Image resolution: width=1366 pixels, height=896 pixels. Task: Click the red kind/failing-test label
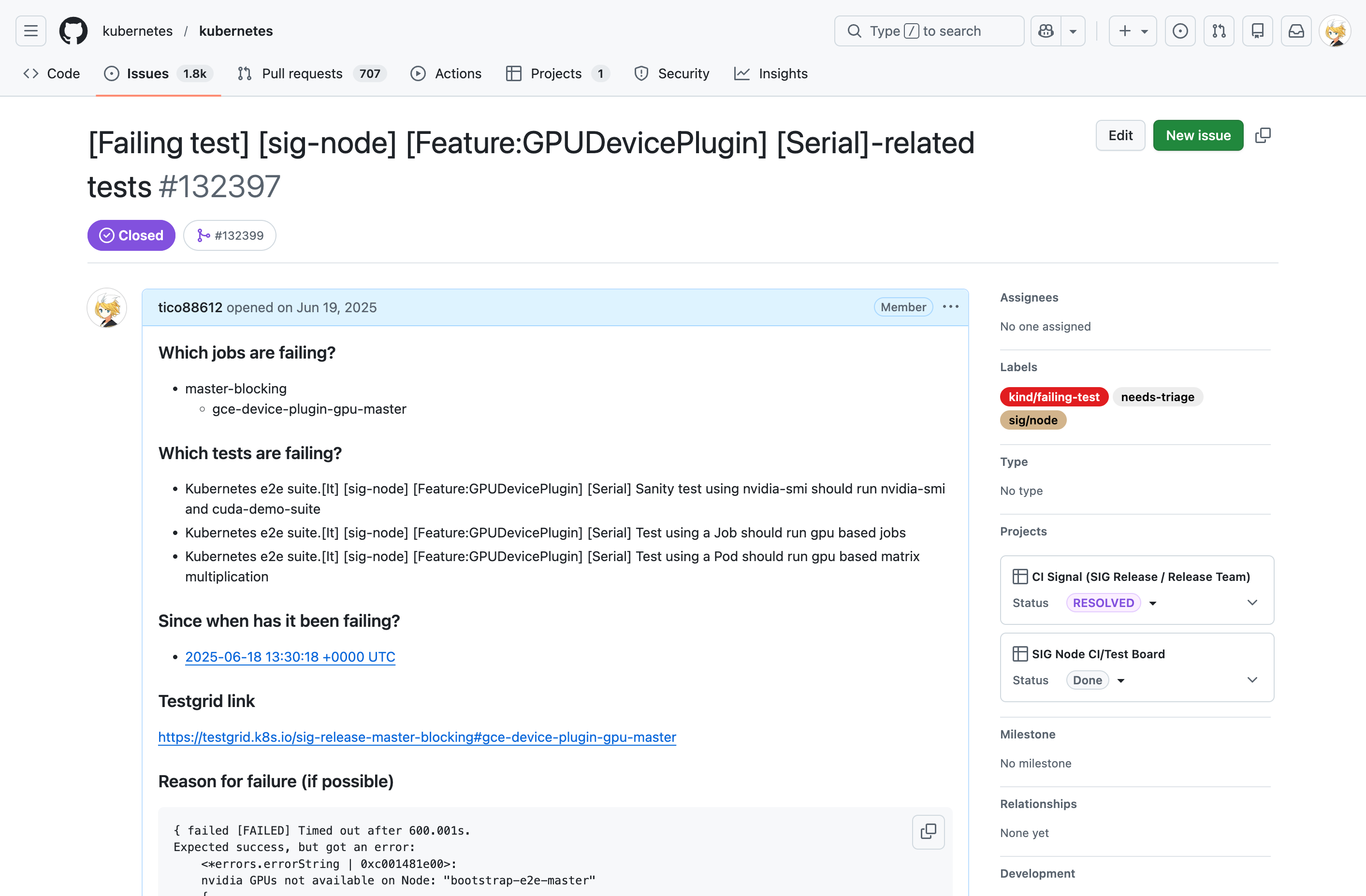coord(1053,397)
